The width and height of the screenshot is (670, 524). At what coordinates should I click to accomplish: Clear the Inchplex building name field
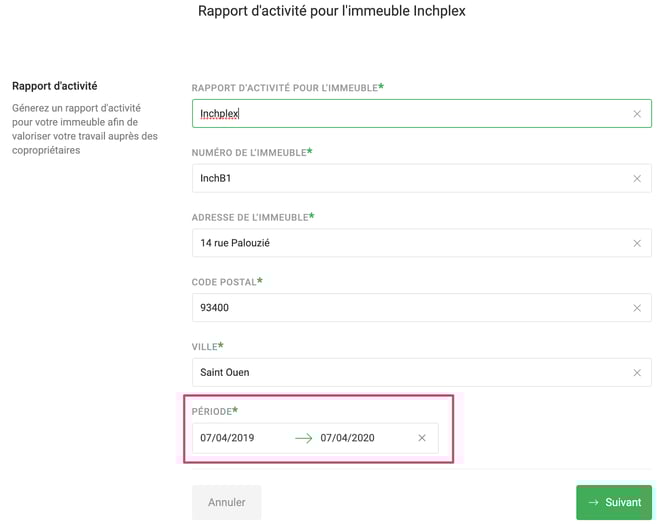pyautogui.click(x=637, y=114)
